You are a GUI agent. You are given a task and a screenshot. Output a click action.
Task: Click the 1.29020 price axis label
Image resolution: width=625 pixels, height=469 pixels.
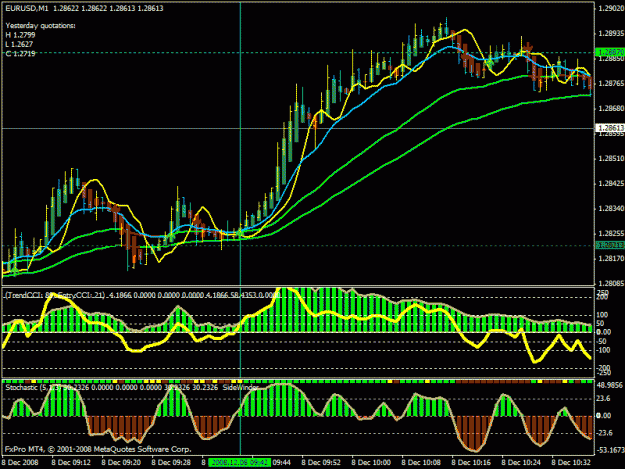(611, 8)
